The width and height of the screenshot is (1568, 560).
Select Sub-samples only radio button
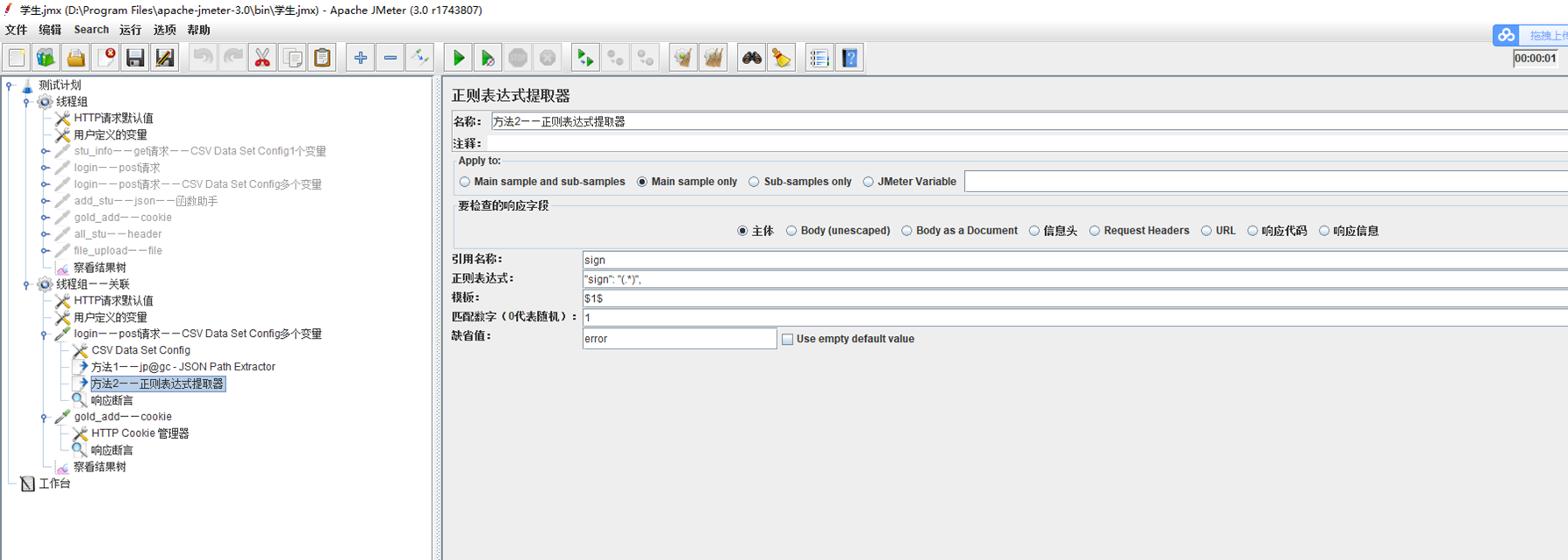pyautogui.click(x=754, y=182)
